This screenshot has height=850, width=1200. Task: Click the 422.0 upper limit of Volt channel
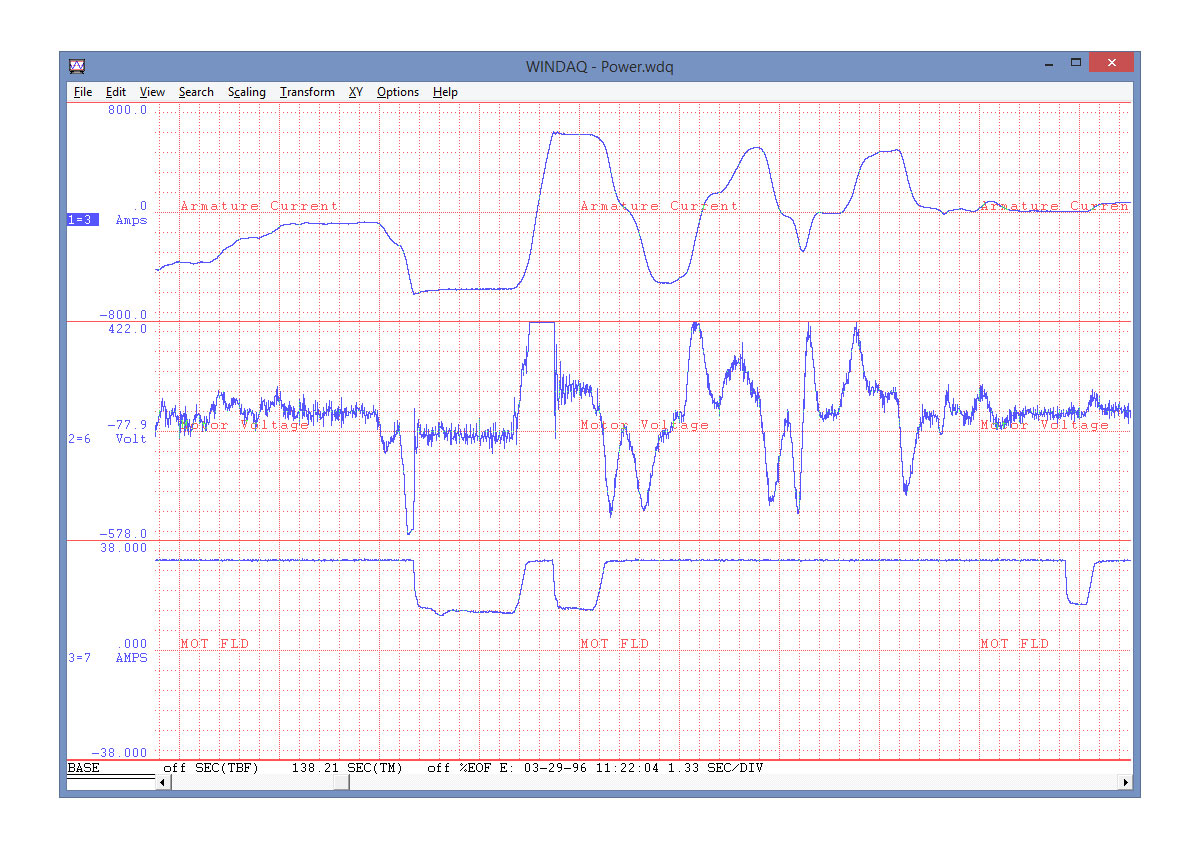tap(128, 329)
